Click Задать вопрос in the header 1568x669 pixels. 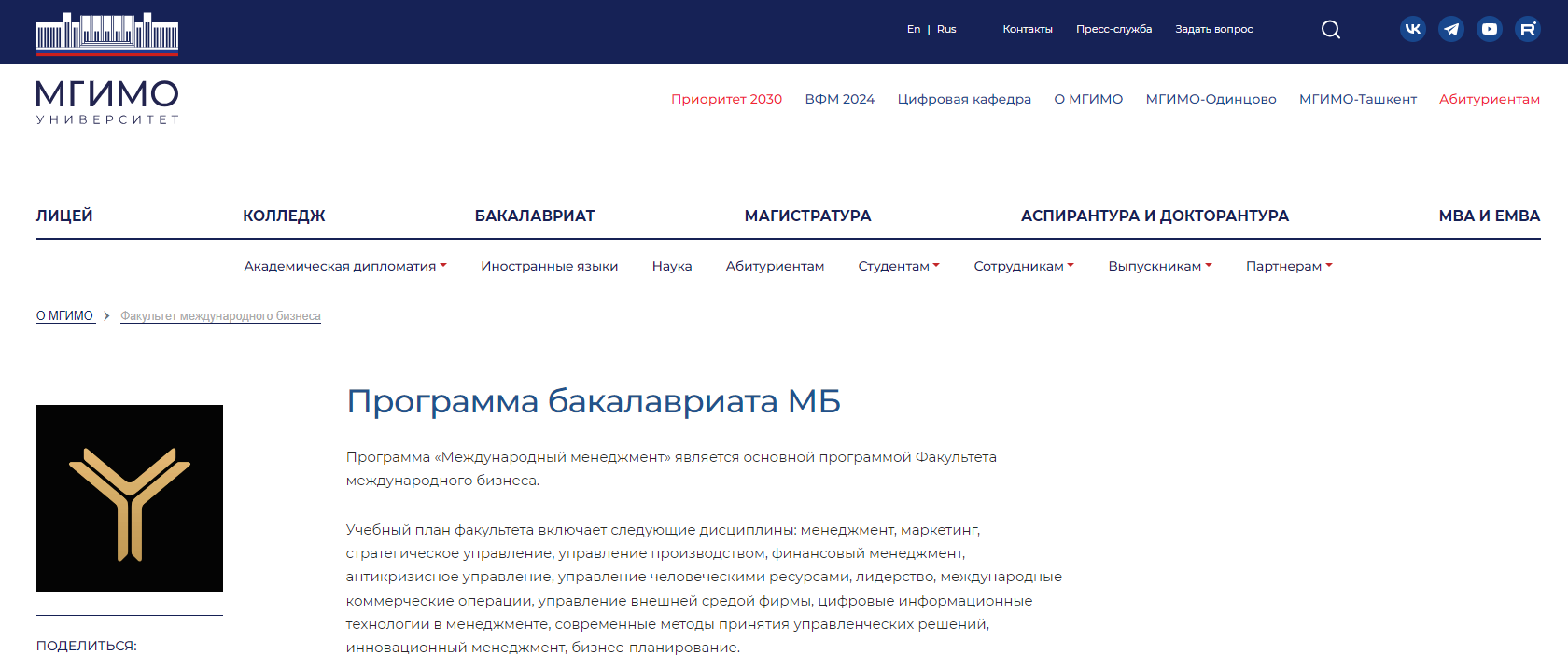[1214, 29]
